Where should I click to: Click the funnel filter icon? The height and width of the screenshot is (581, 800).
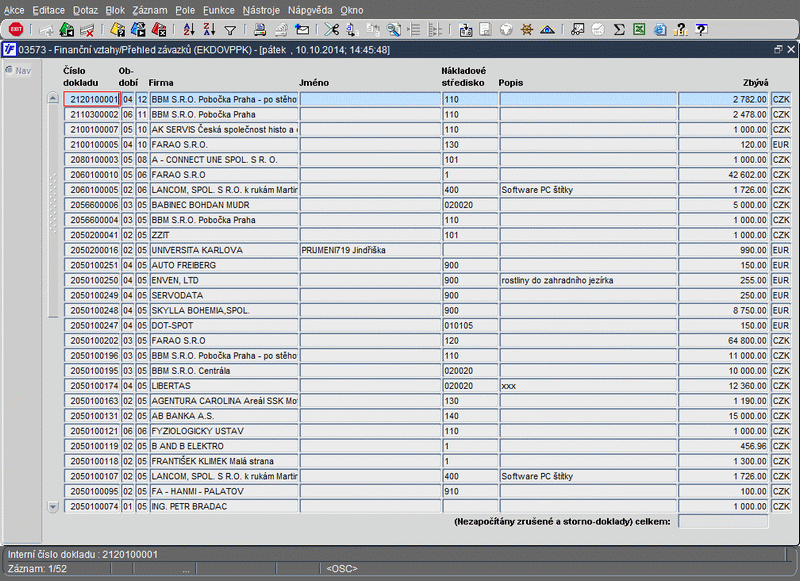230,31
